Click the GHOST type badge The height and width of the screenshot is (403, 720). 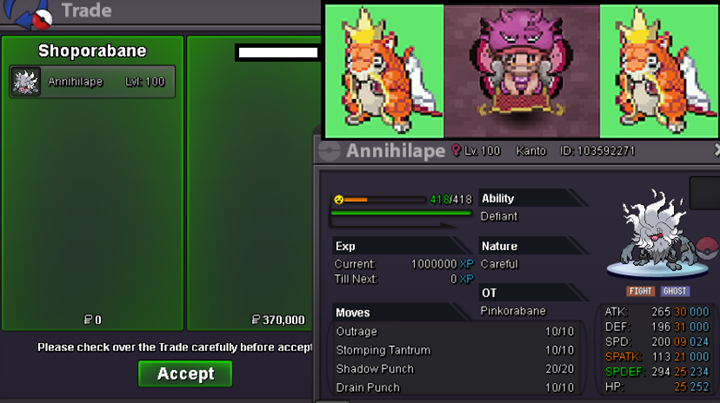coord(675,291)
